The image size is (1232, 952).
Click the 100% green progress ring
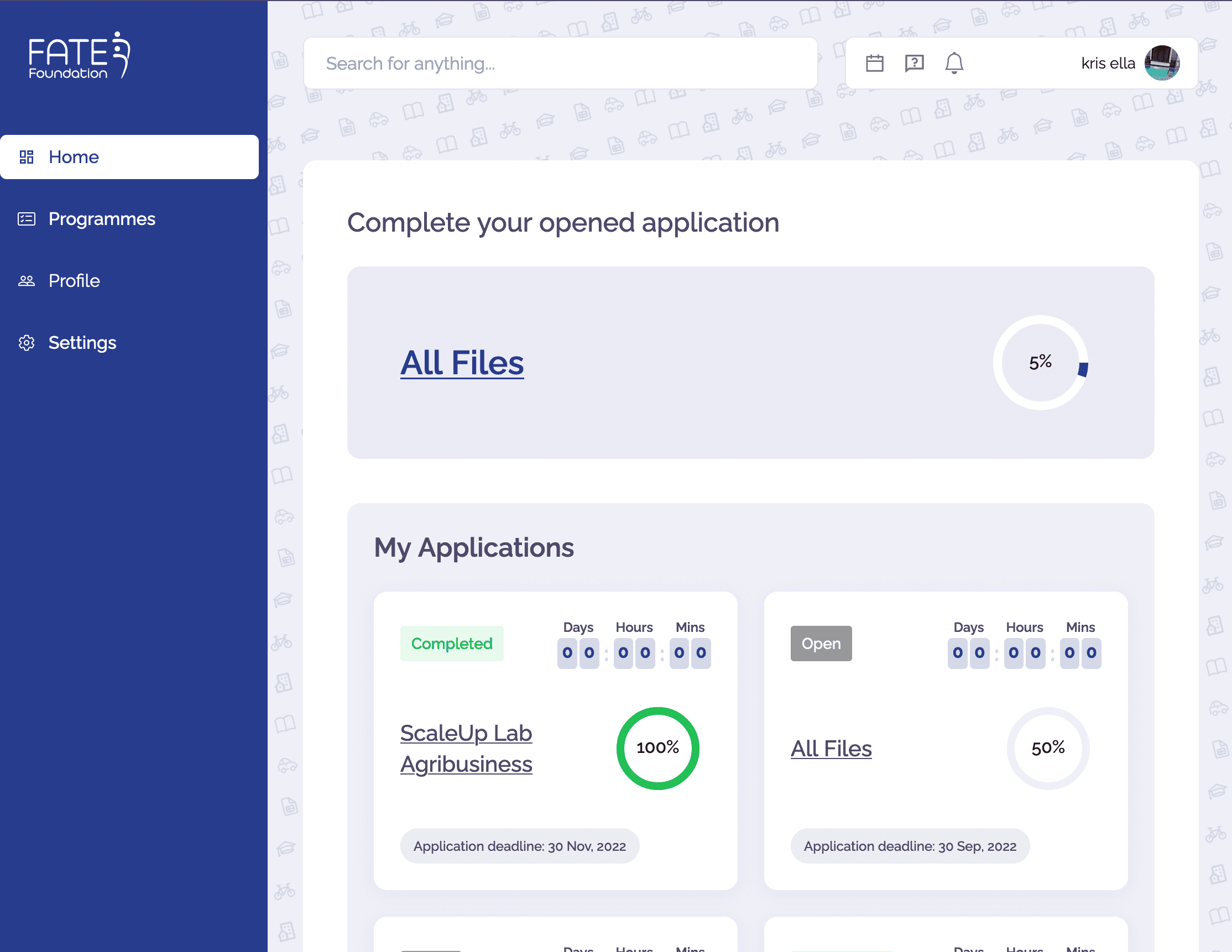(x=657, y=749)
